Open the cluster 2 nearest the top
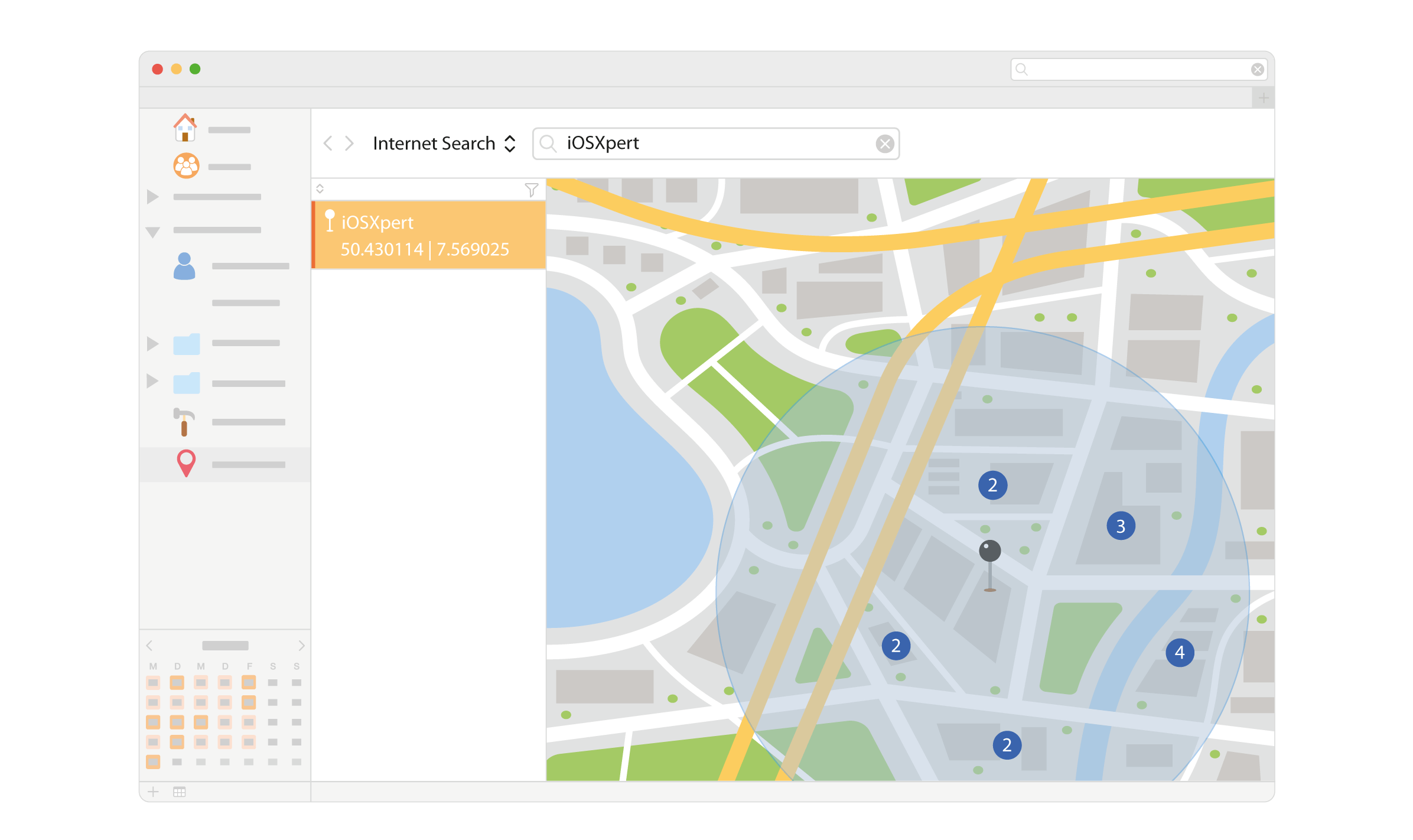Screen dimensions: 1413x840 [x=992, y=485]
